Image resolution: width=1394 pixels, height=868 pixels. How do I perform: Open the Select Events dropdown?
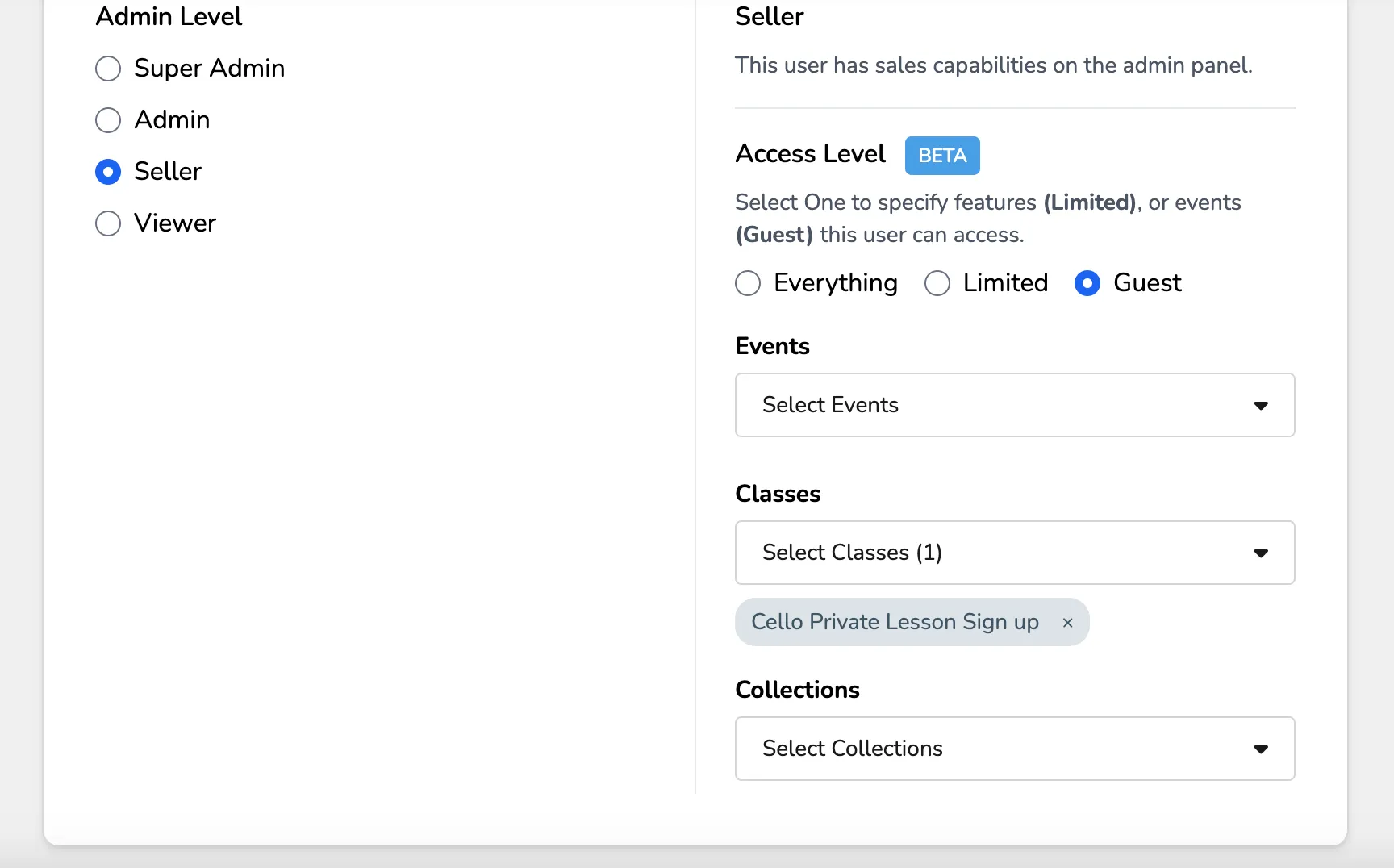pyautogui.click(x=1015, y=405)
